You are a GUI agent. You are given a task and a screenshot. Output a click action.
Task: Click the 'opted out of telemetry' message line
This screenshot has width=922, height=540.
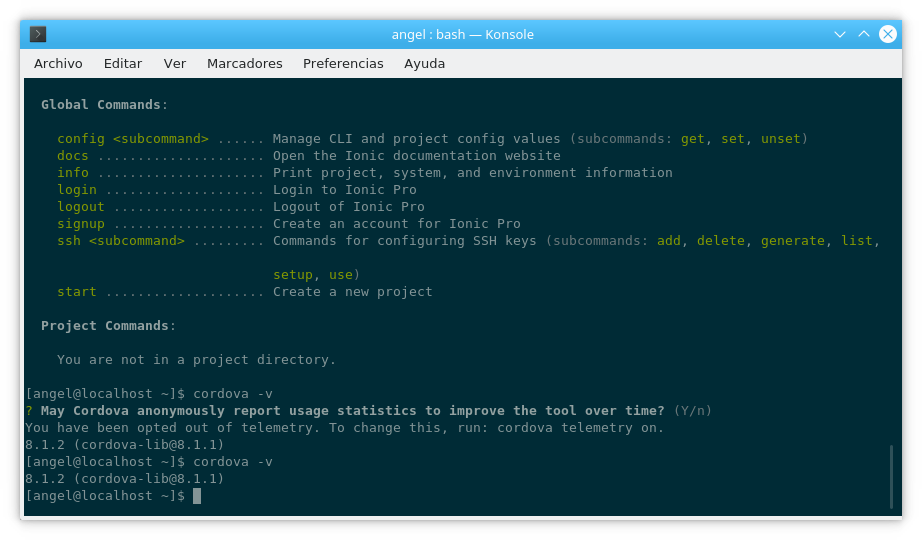(345, 428)
